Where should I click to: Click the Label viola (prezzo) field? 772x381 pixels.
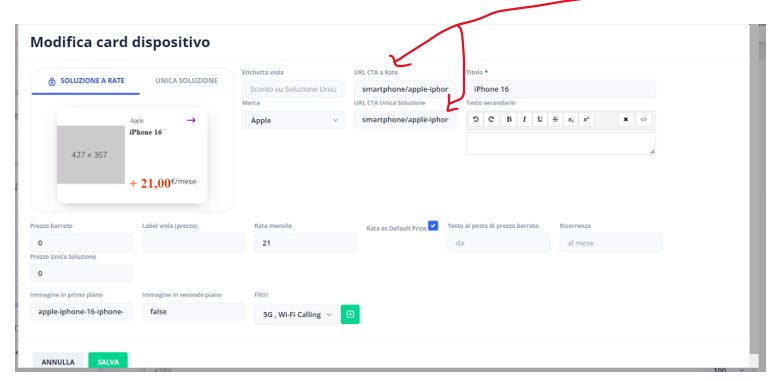pos(193,243)
